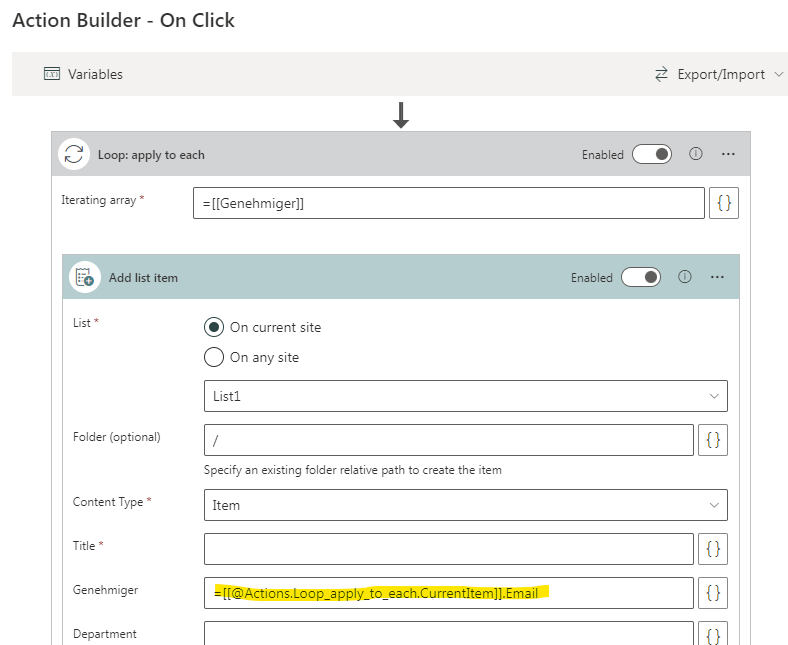
Task: Select the On current site option
Action: point(214,327)
